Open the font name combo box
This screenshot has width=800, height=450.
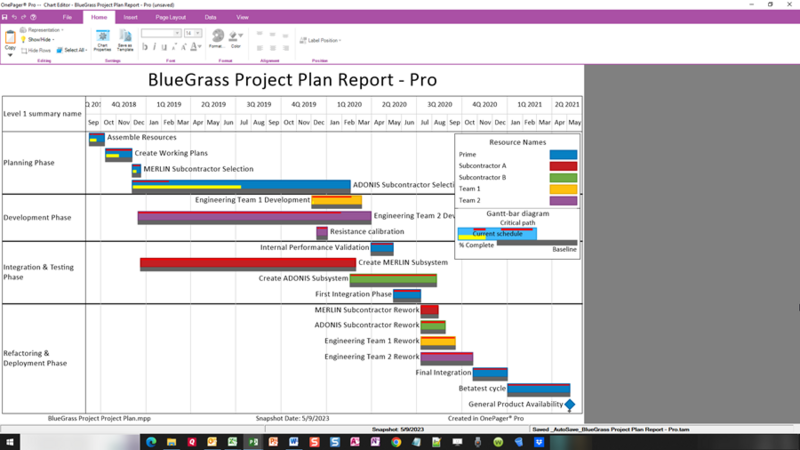pos(161,33)
